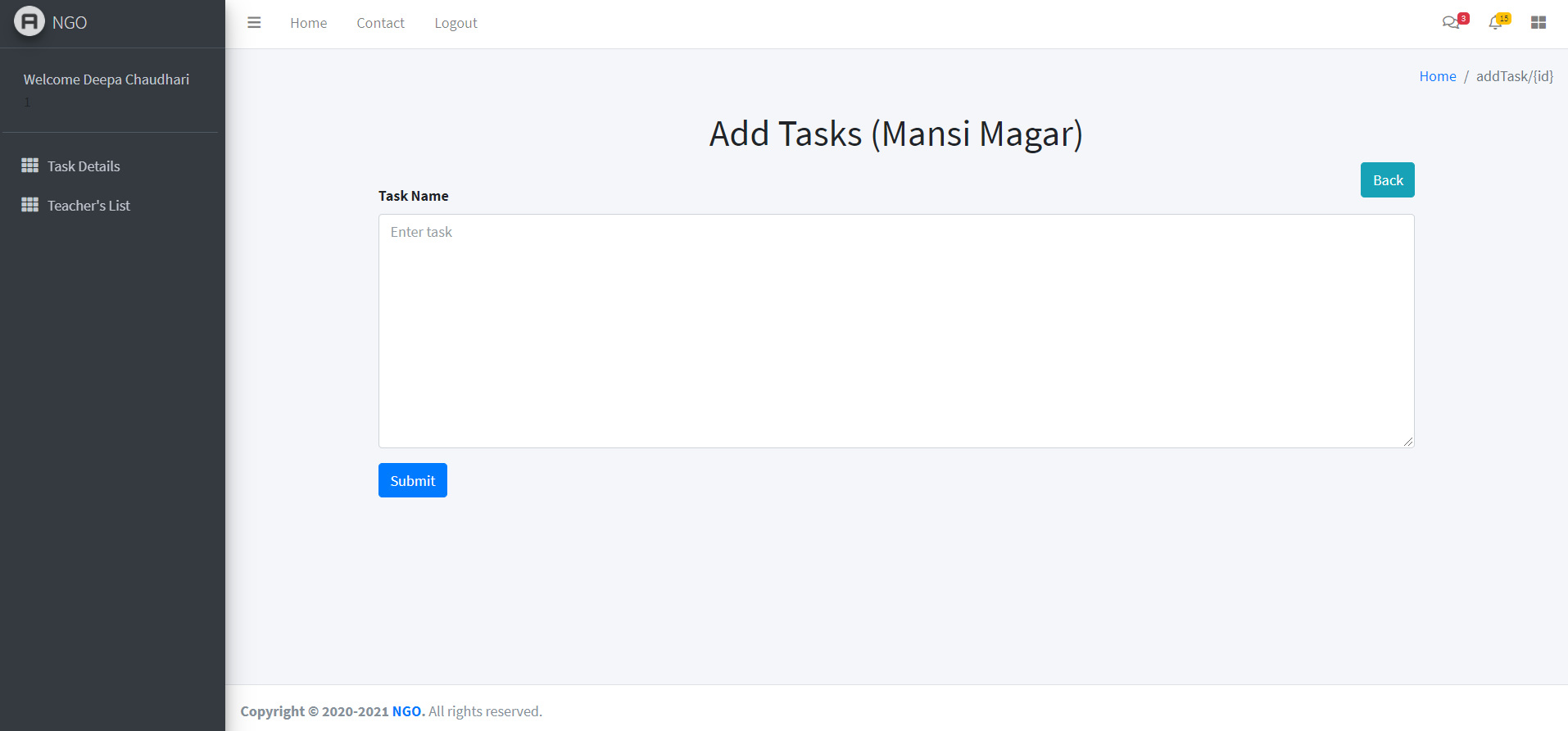Open the notifications bell icon
Image resolution: width=1568 pixels, height=731 pixels.
click(1496, 23)
